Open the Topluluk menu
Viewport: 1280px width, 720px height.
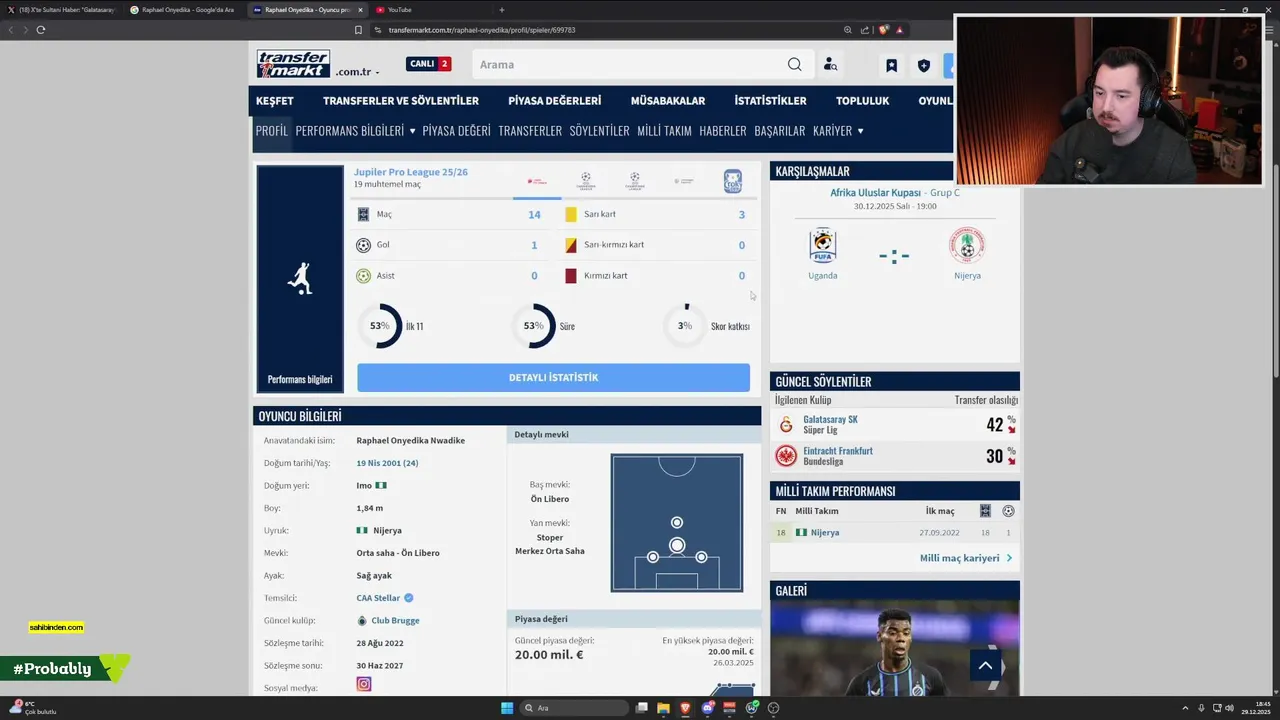[862, 101]
